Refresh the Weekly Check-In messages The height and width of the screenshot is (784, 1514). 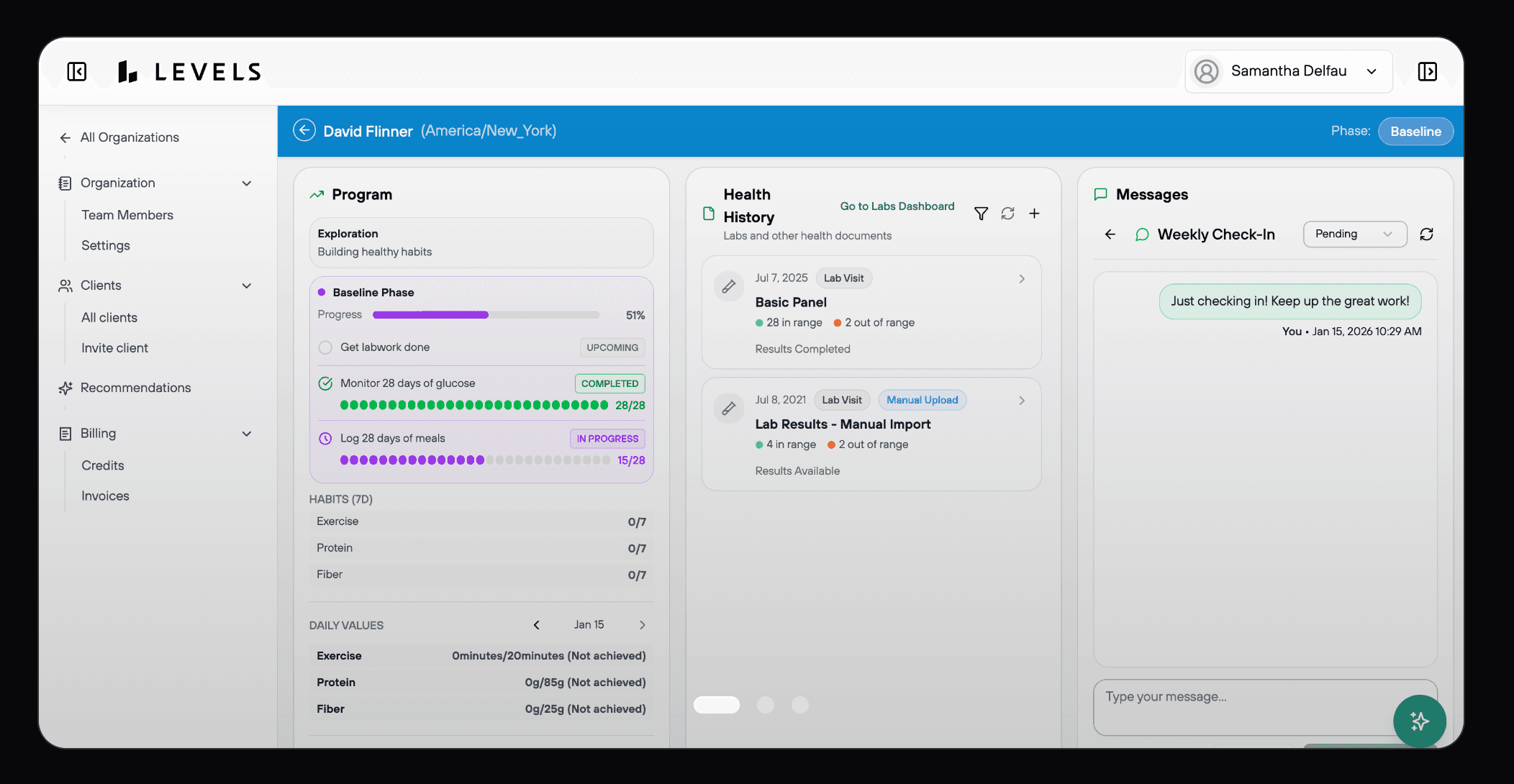click(x=1426, y=234)
